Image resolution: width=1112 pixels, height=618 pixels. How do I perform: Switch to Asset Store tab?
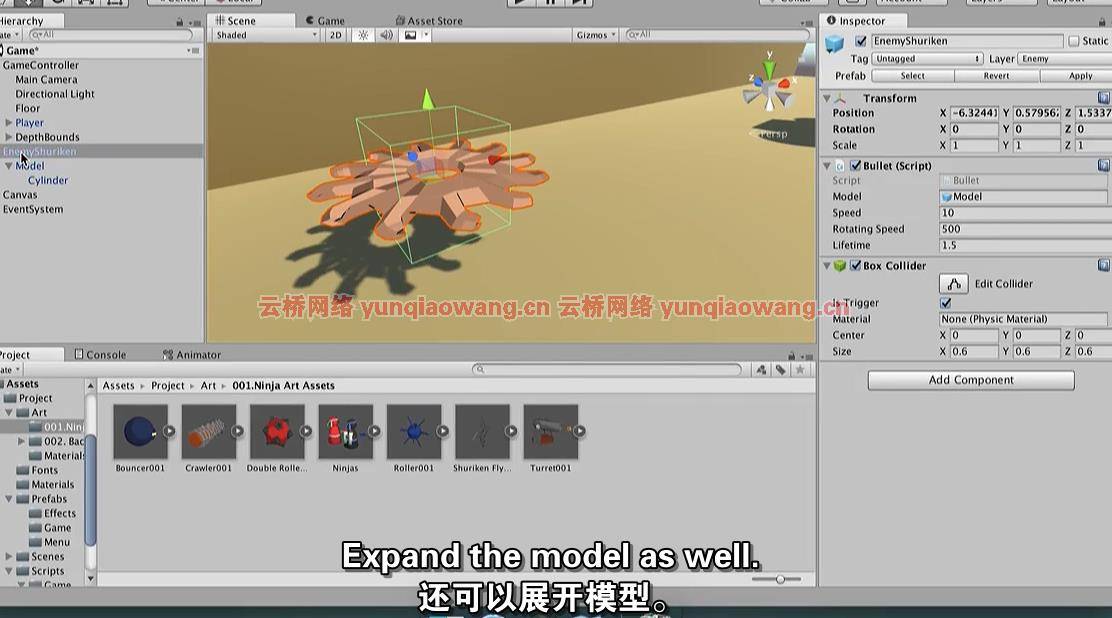(x=429, y=21)
